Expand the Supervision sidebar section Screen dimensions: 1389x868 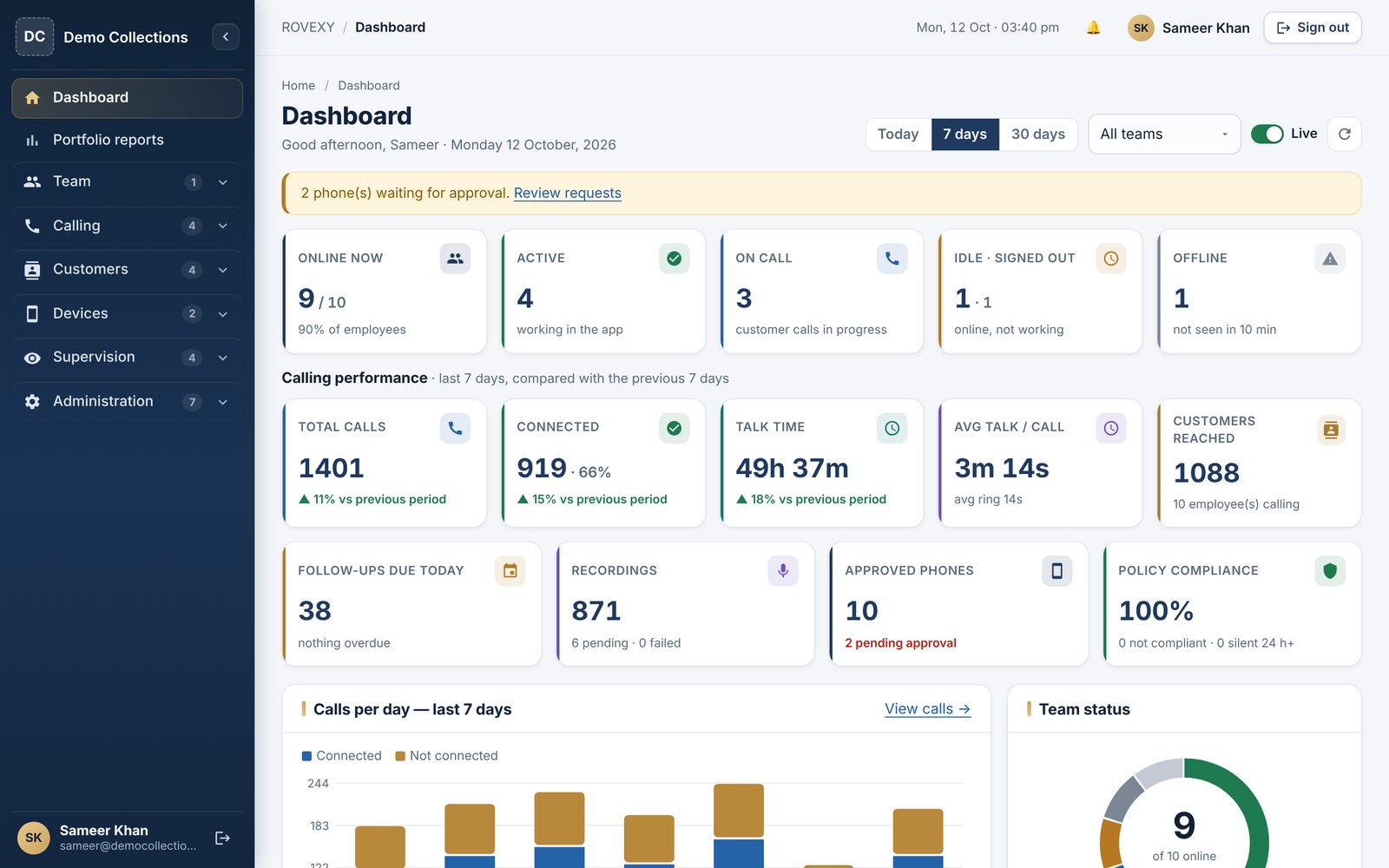click(x=127, y=357)
